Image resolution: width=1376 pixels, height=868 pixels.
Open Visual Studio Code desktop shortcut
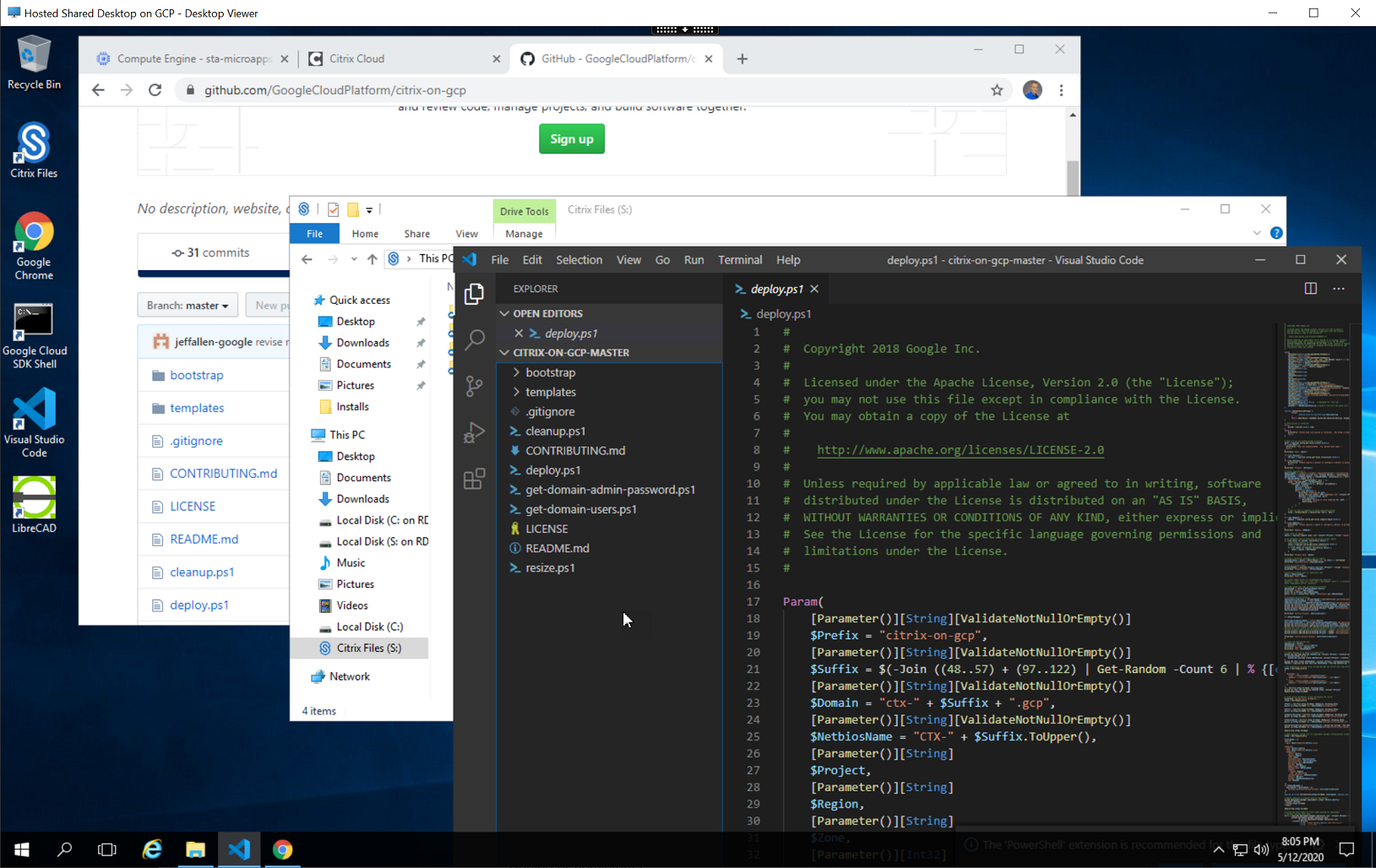pyautogui.click(x=34, y=423)
